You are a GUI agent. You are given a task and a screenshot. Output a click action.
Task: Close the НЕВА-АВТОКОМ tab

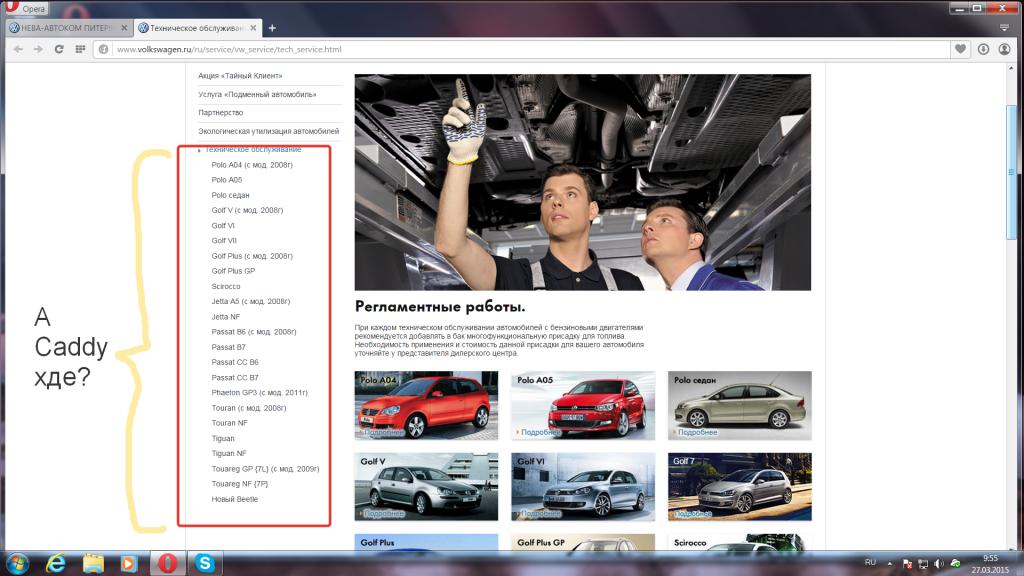(124, 28)
